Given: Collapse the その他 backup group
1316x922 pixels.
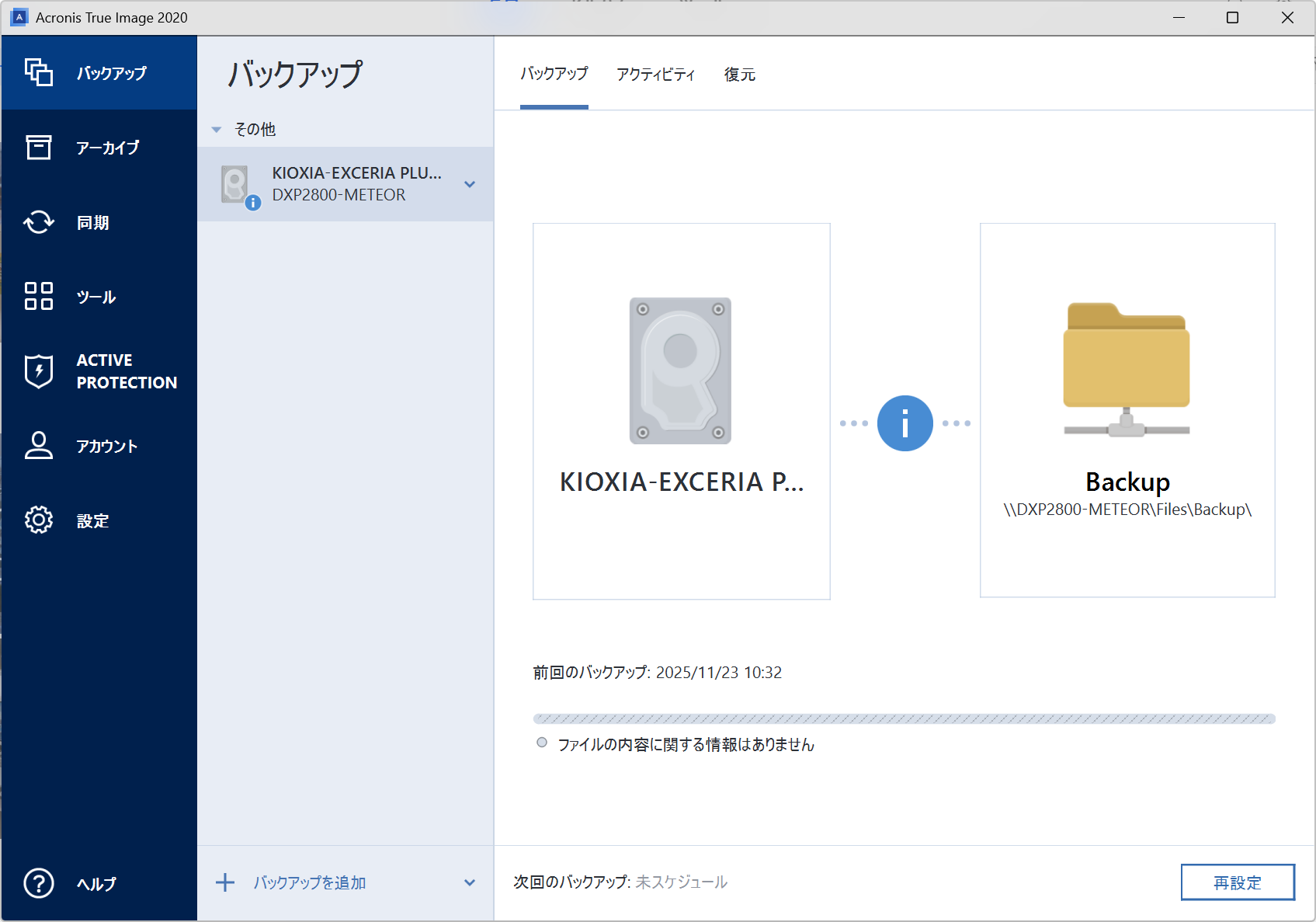Looking at the screenshot, I should point(217,130).
